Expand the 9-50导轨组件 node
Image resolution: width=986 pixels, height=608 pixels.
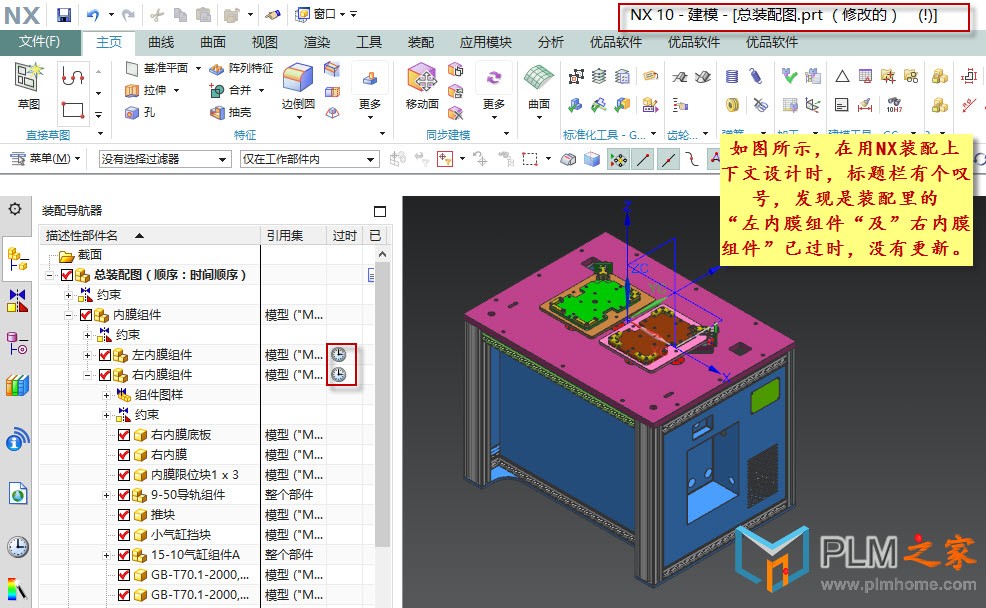106,495
